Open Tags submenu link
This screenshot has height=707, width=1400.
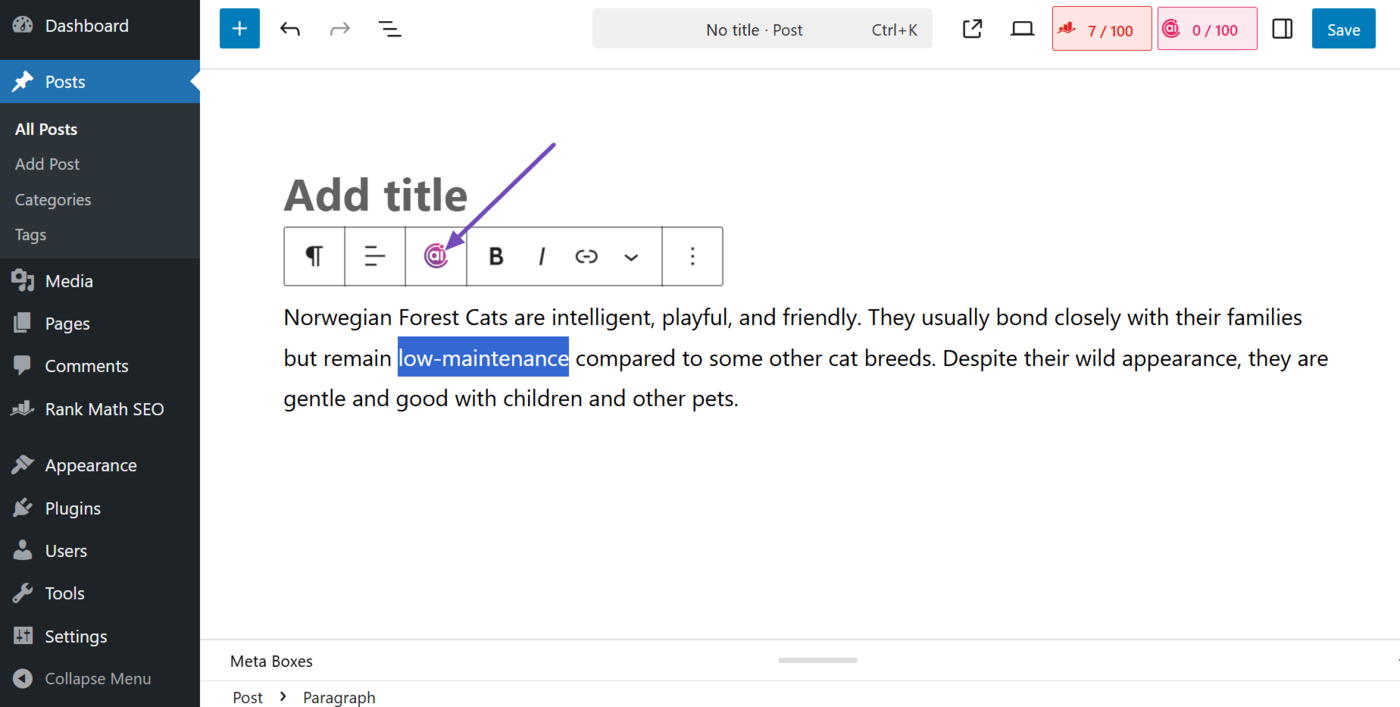coord(31,235)
